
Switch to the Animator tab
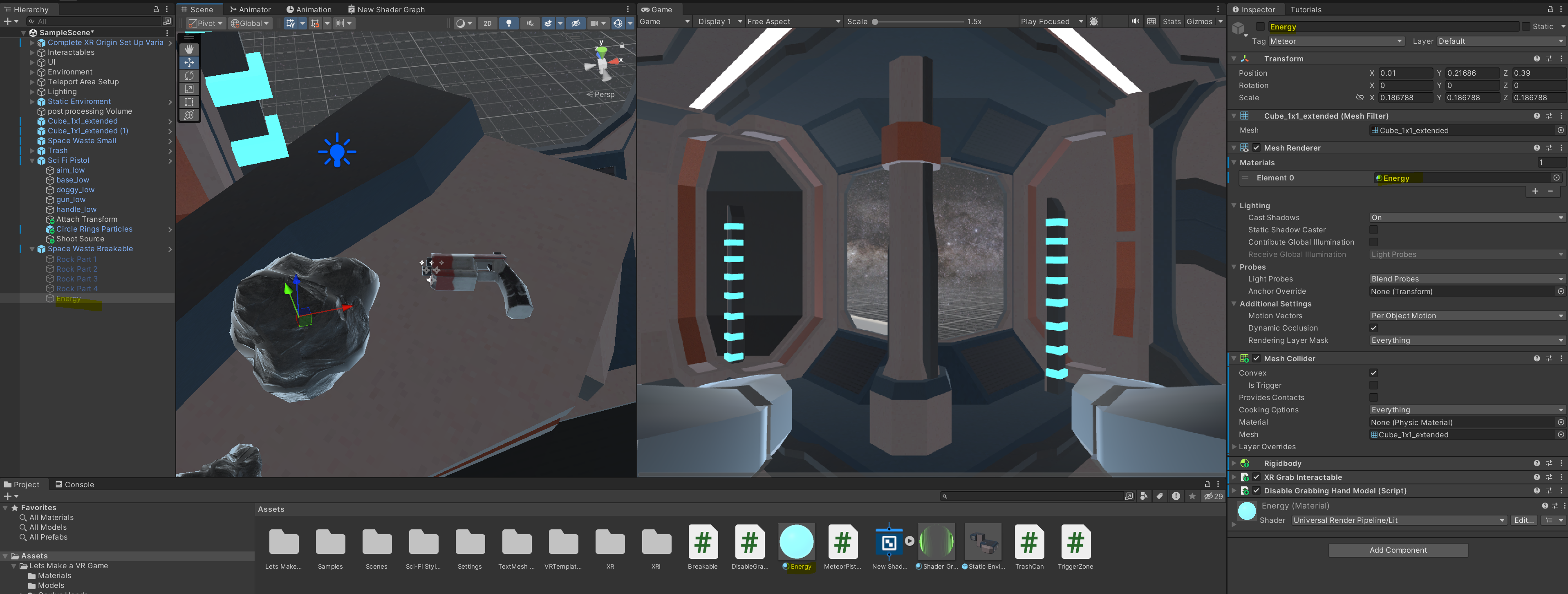point(250,9)
